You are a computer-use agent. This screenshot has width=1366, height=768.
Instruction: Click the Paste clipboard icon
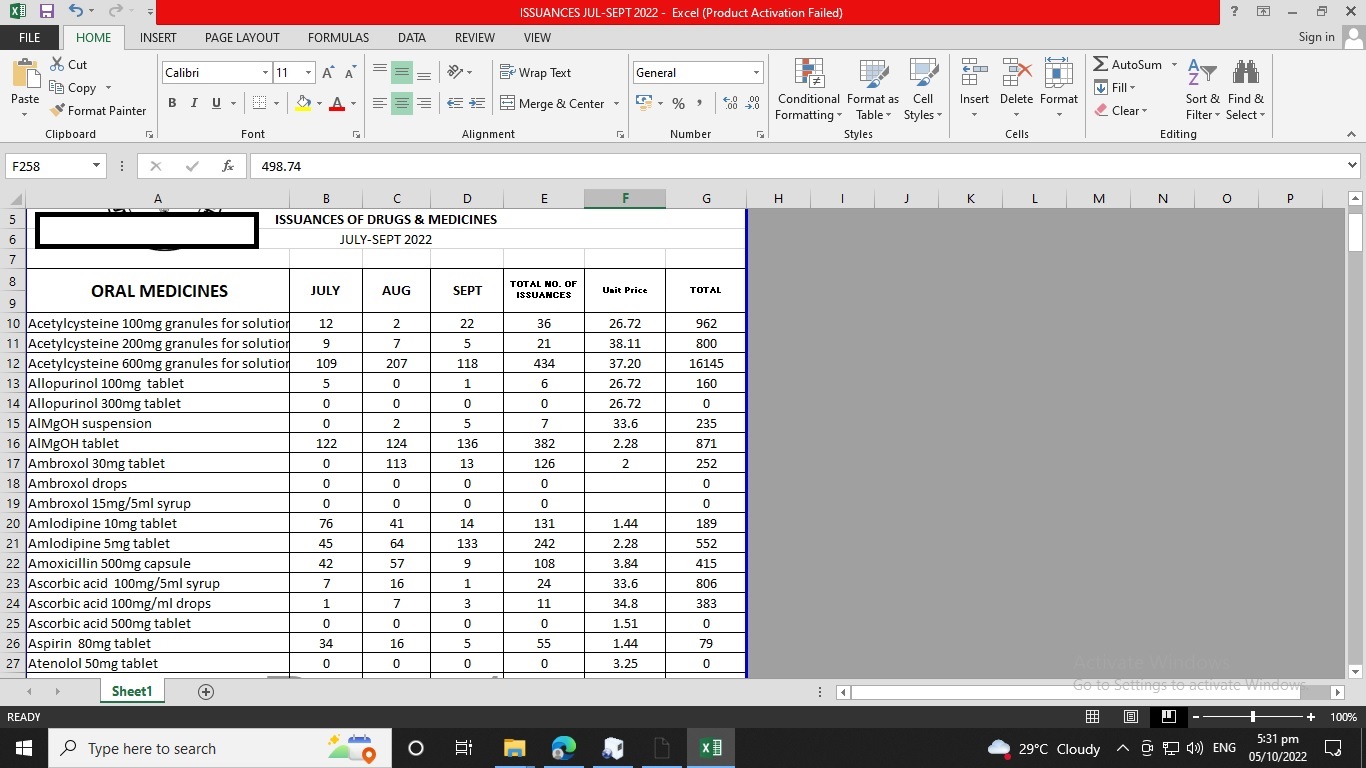(25, 76)
